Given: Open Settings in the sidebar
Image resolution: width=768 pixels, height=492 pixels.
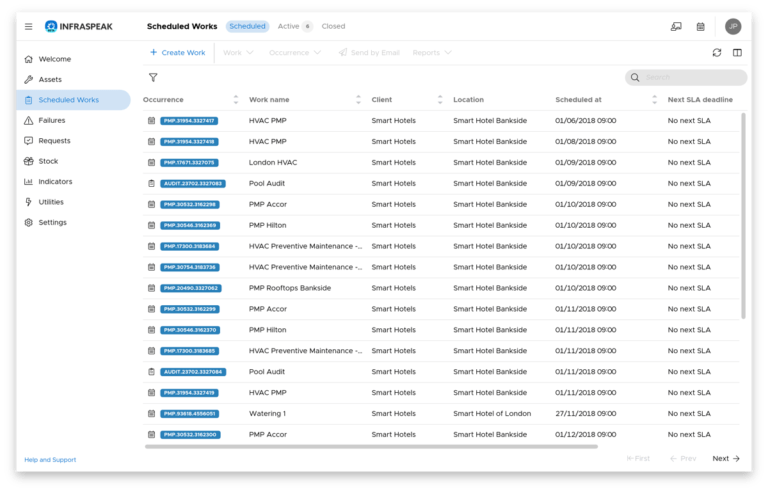Looking at the screenshot, I should click(x=52, y=222).
